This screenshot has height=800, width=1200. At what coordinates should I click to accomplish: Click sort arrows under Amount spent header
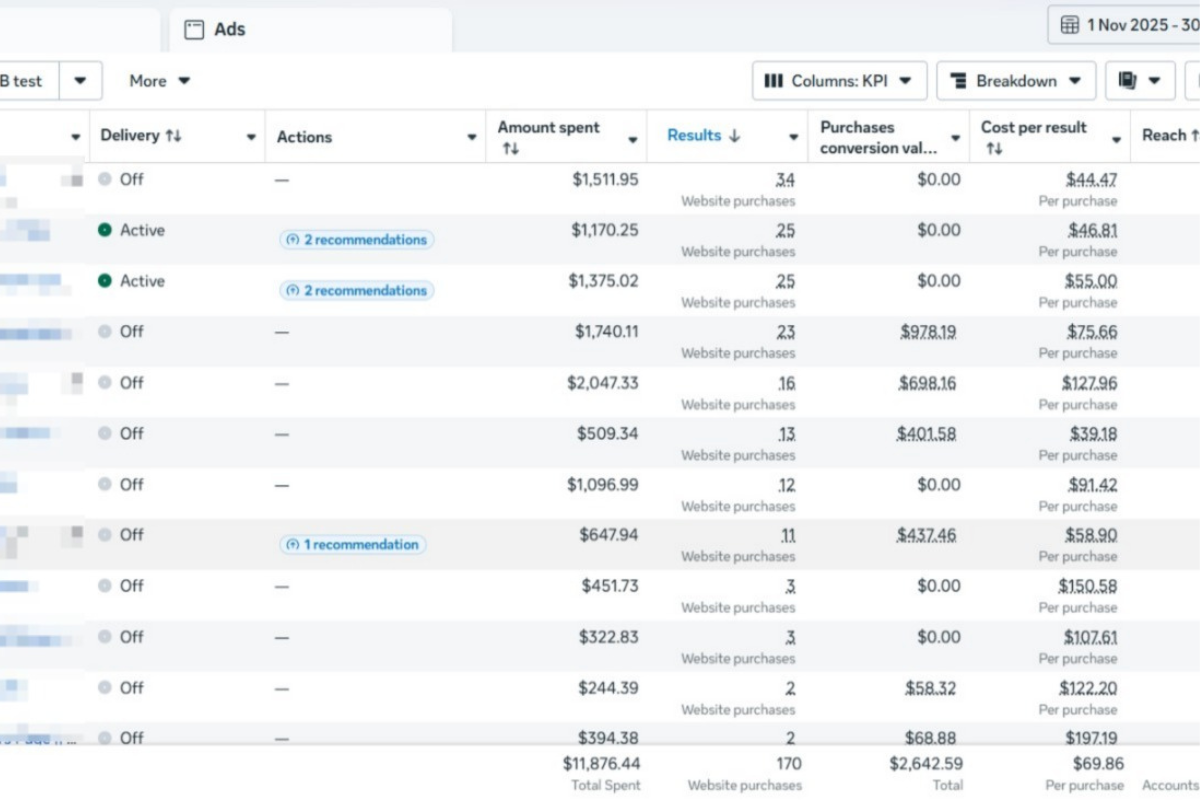pyautogui.click(x=510, y=149)
